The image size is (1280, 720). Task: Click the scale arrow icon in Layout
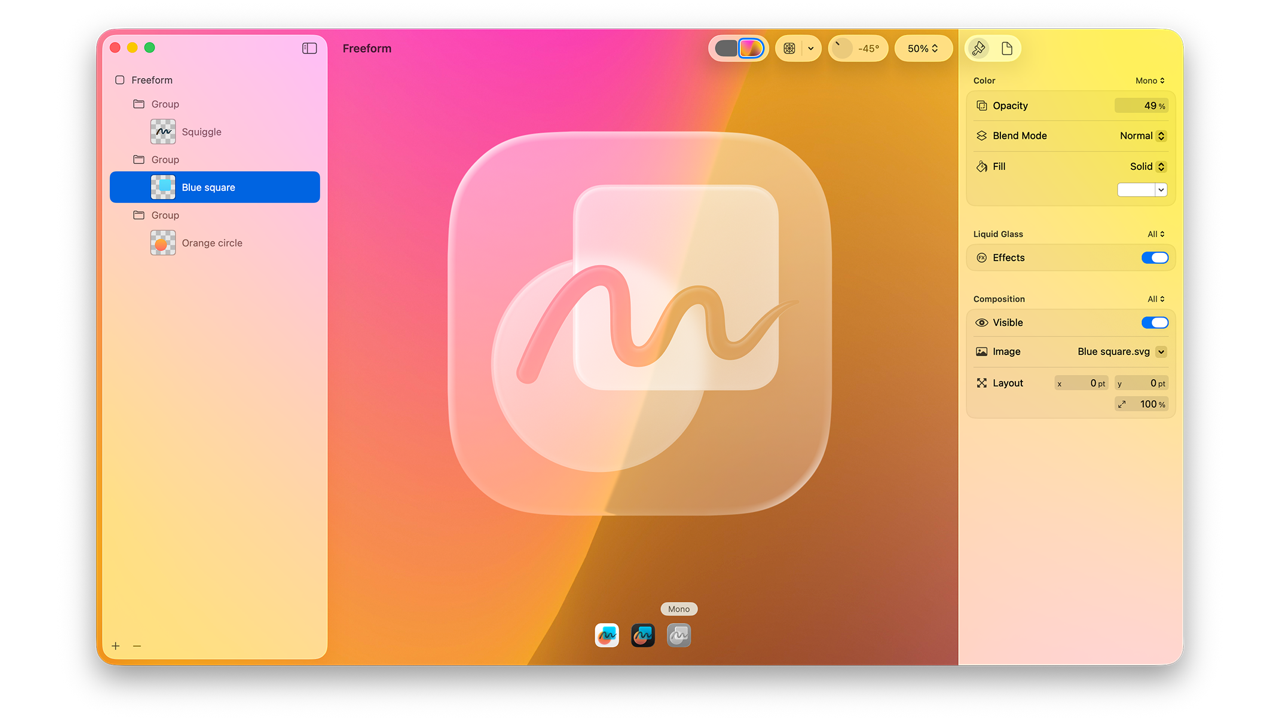pyautogui.click(x=1122, y=404)
